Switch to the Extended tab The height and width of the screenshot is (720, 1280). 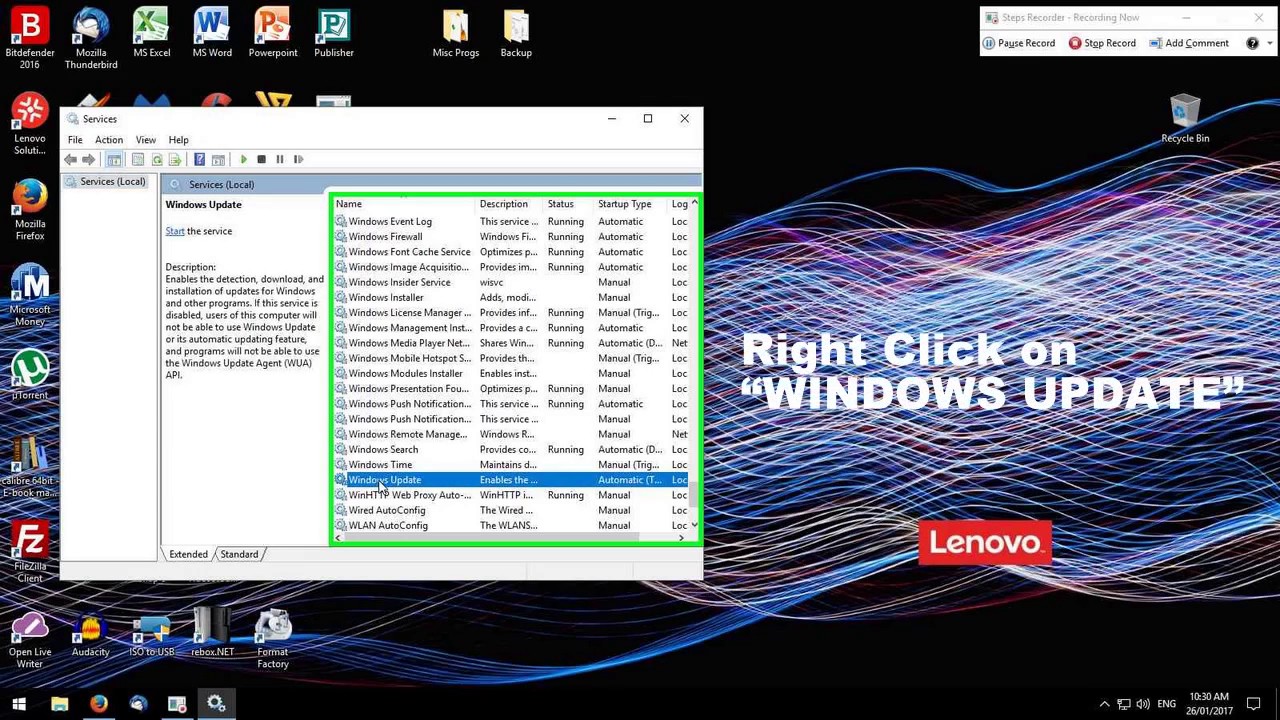(188, 554)
